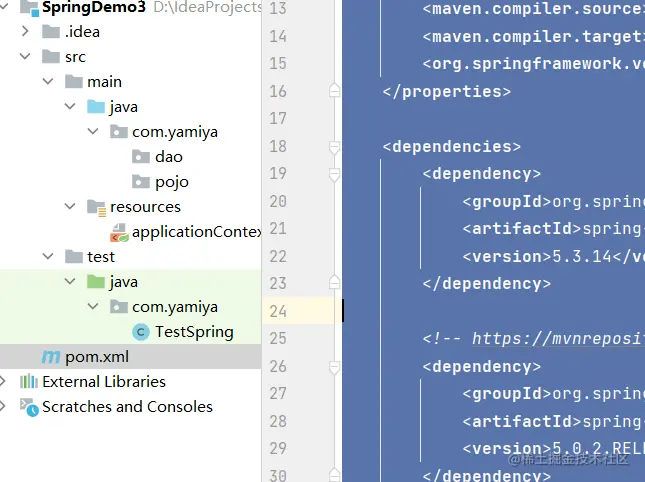
Task: Toggle fold marker at line 23
Action: (334, 282)
